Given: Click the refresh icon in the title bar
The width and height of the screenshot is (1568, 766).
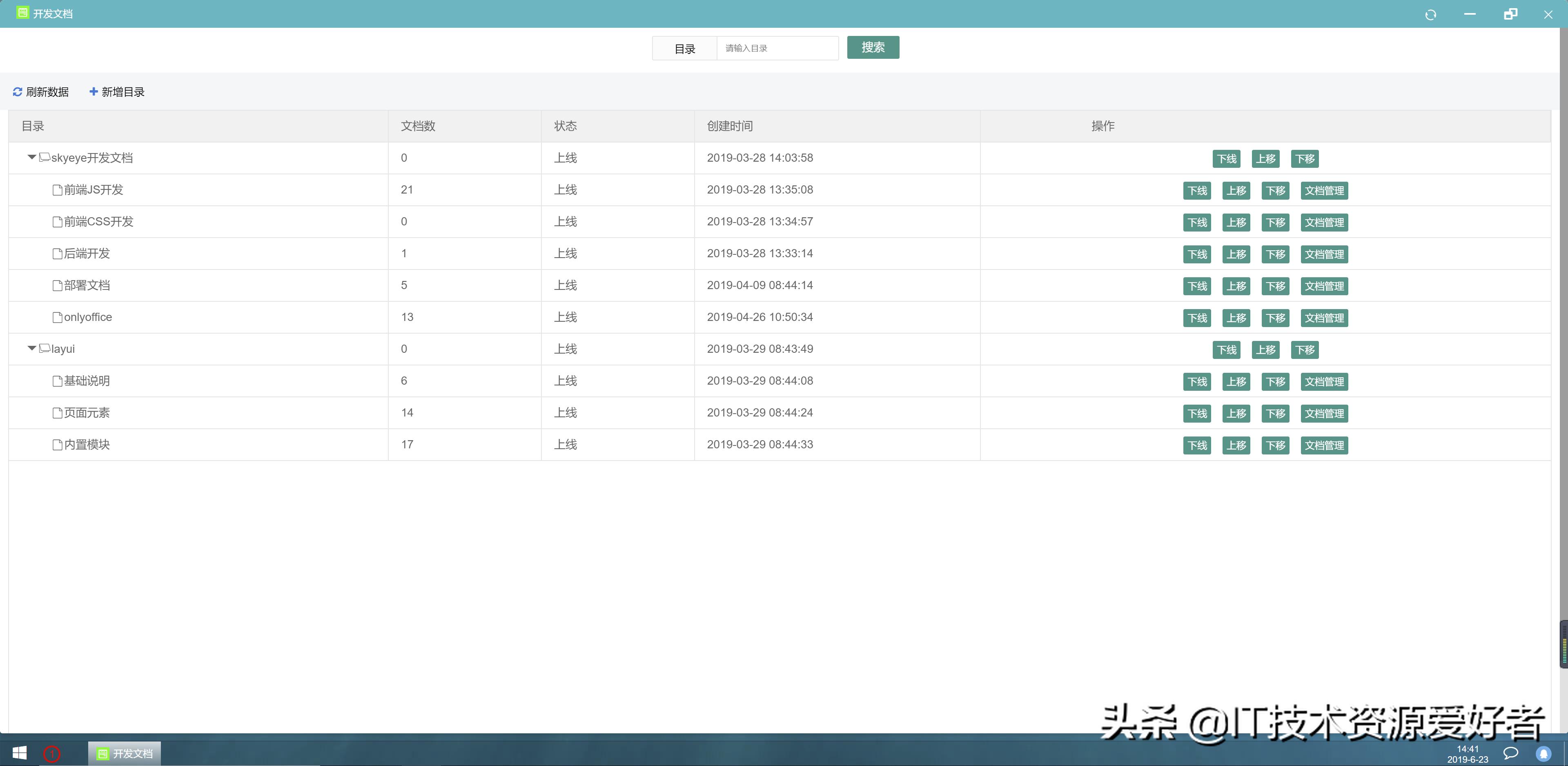Looking at the screenshot, I should pos(1432,14).
